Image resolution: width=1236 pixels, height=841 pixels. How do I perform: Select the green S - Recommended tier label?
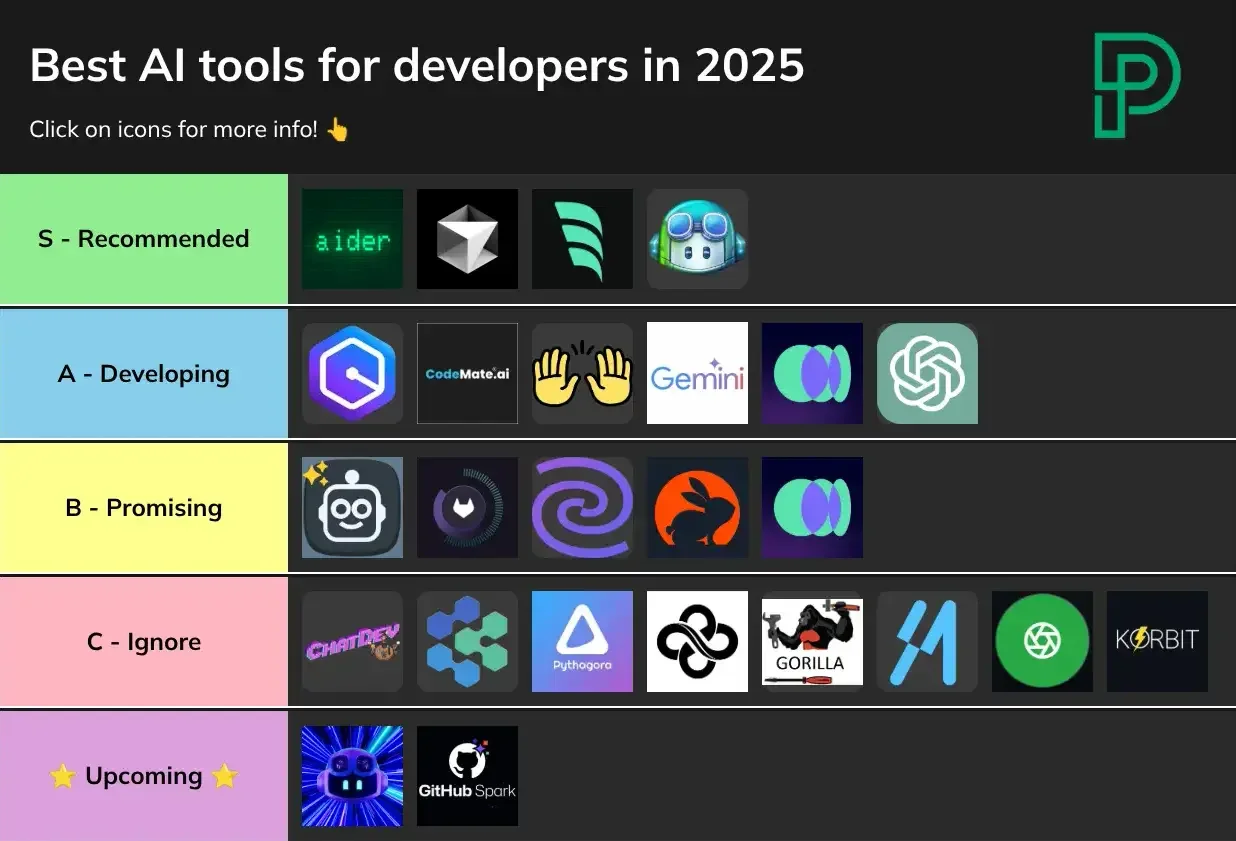(144, 239)
